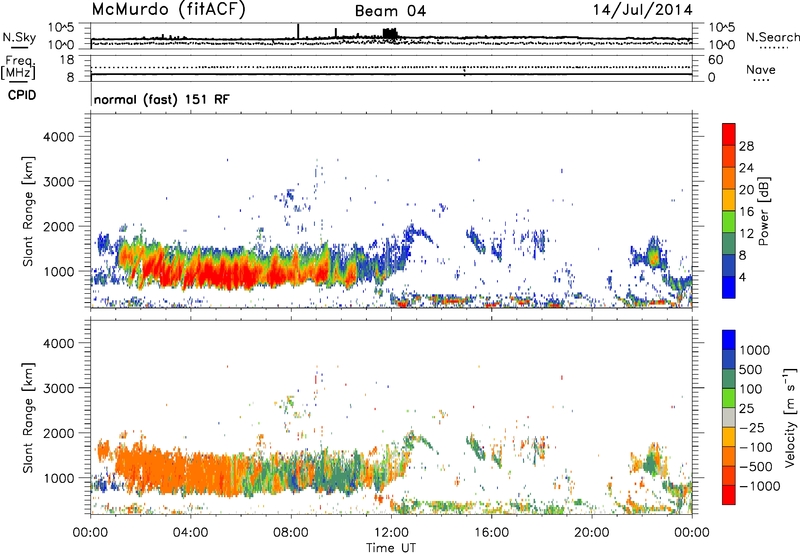The height and width of the screenshot is (554, 800).
Task: Click the '-1000' label on the velocity scale
Action: pyautogui.click(x=760, y=486)
